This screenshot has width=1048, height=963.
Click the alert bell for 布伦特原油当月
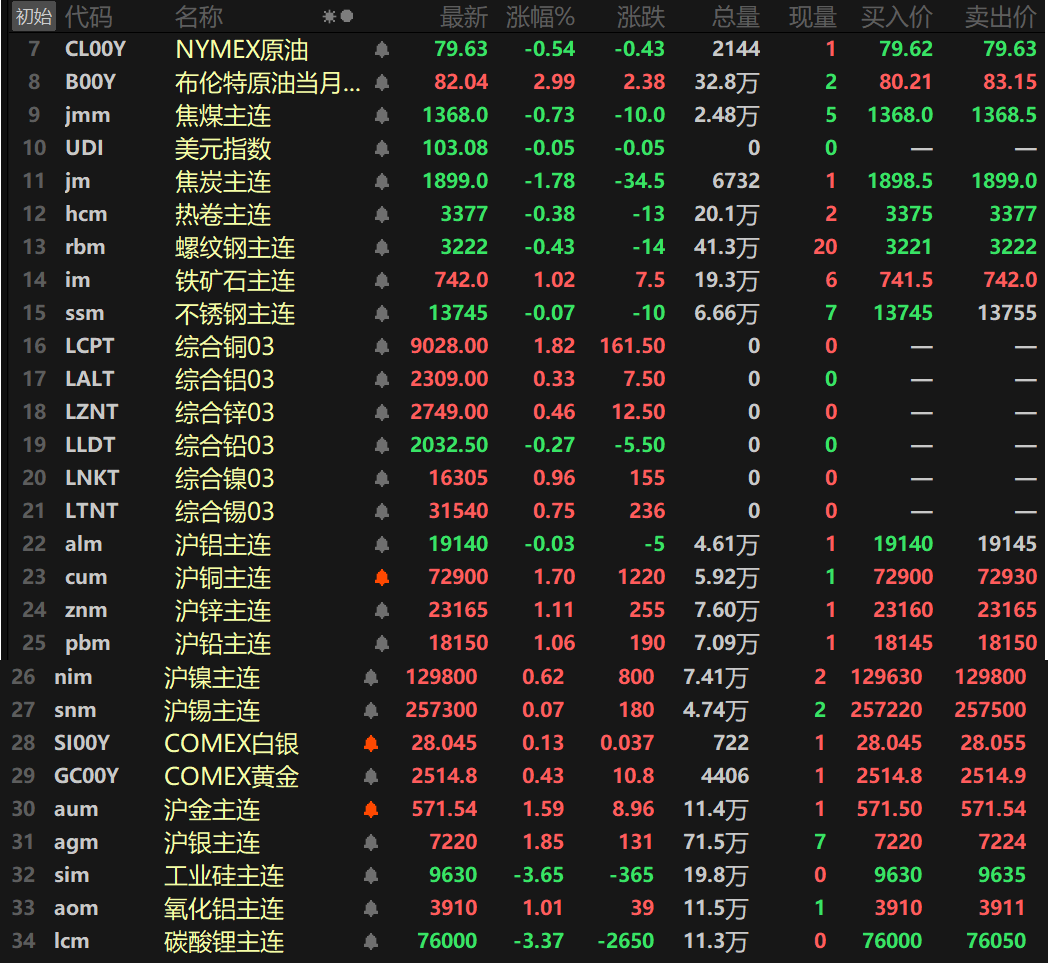click(x=382, y=82)
